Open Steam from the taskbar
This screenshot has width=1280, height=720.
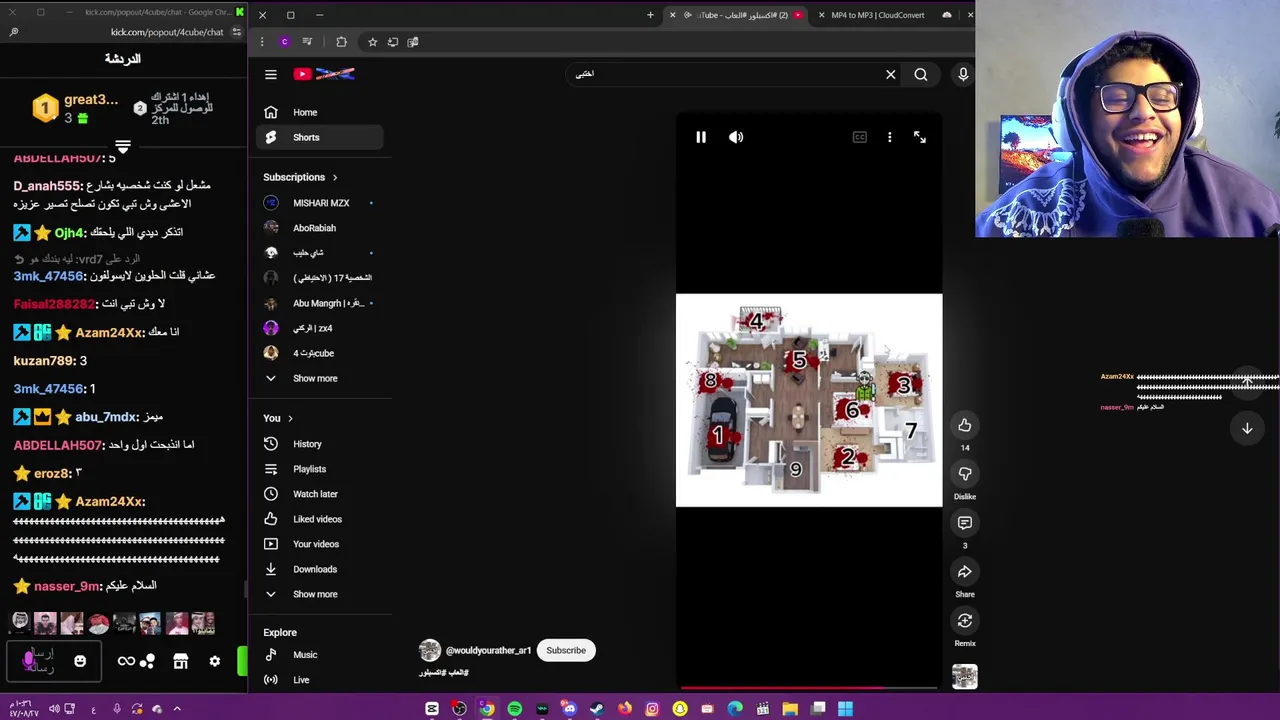[597, 709]
